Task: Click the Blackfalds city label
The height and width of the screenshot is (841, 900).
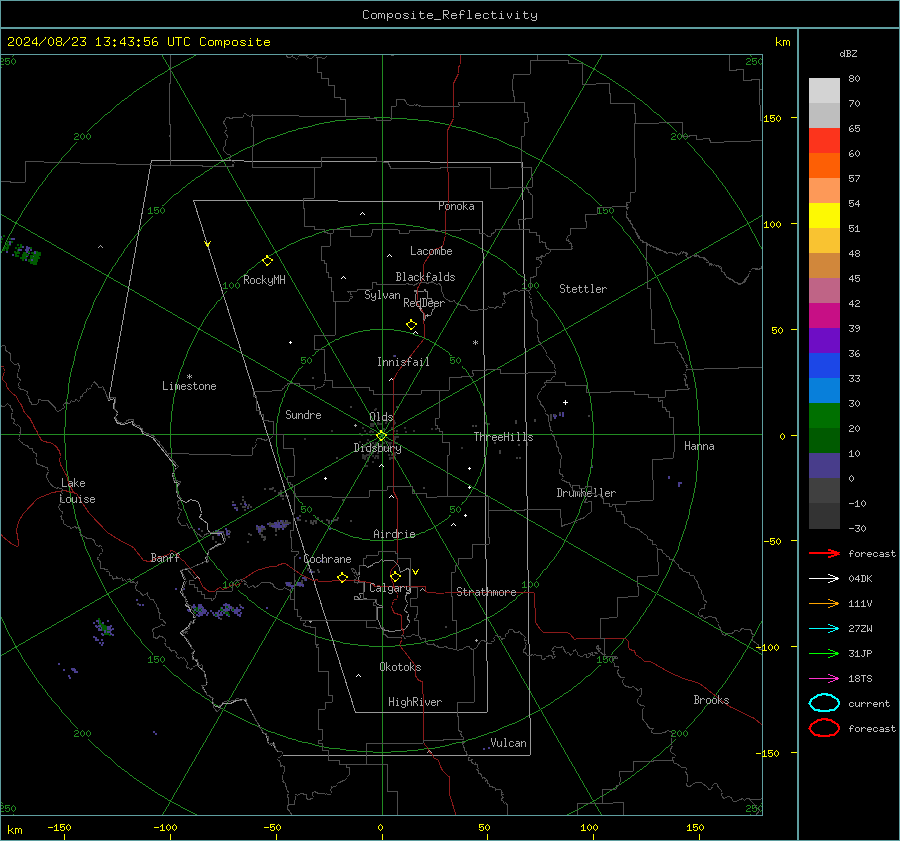Action: (x=425, y=277)
